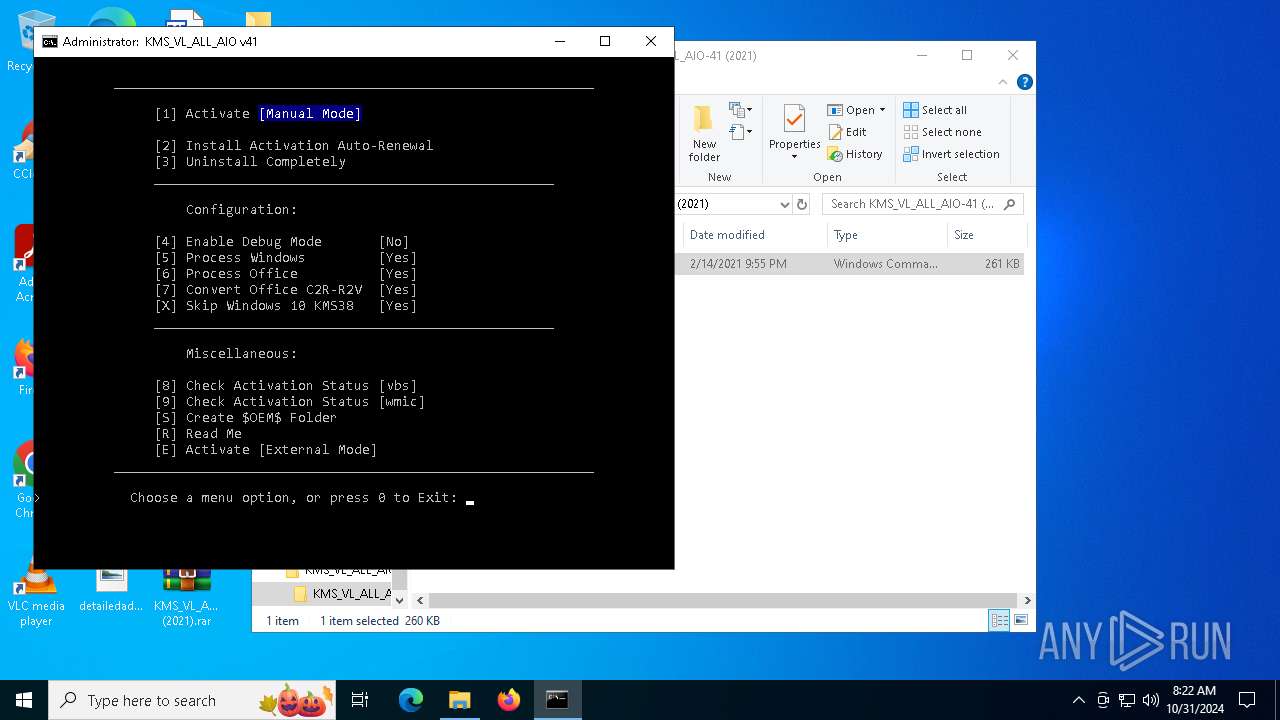The image size is (1280, 720).
Task: Click the horizontal scrollbar right arrow
Action: [x=1027, y=600]
